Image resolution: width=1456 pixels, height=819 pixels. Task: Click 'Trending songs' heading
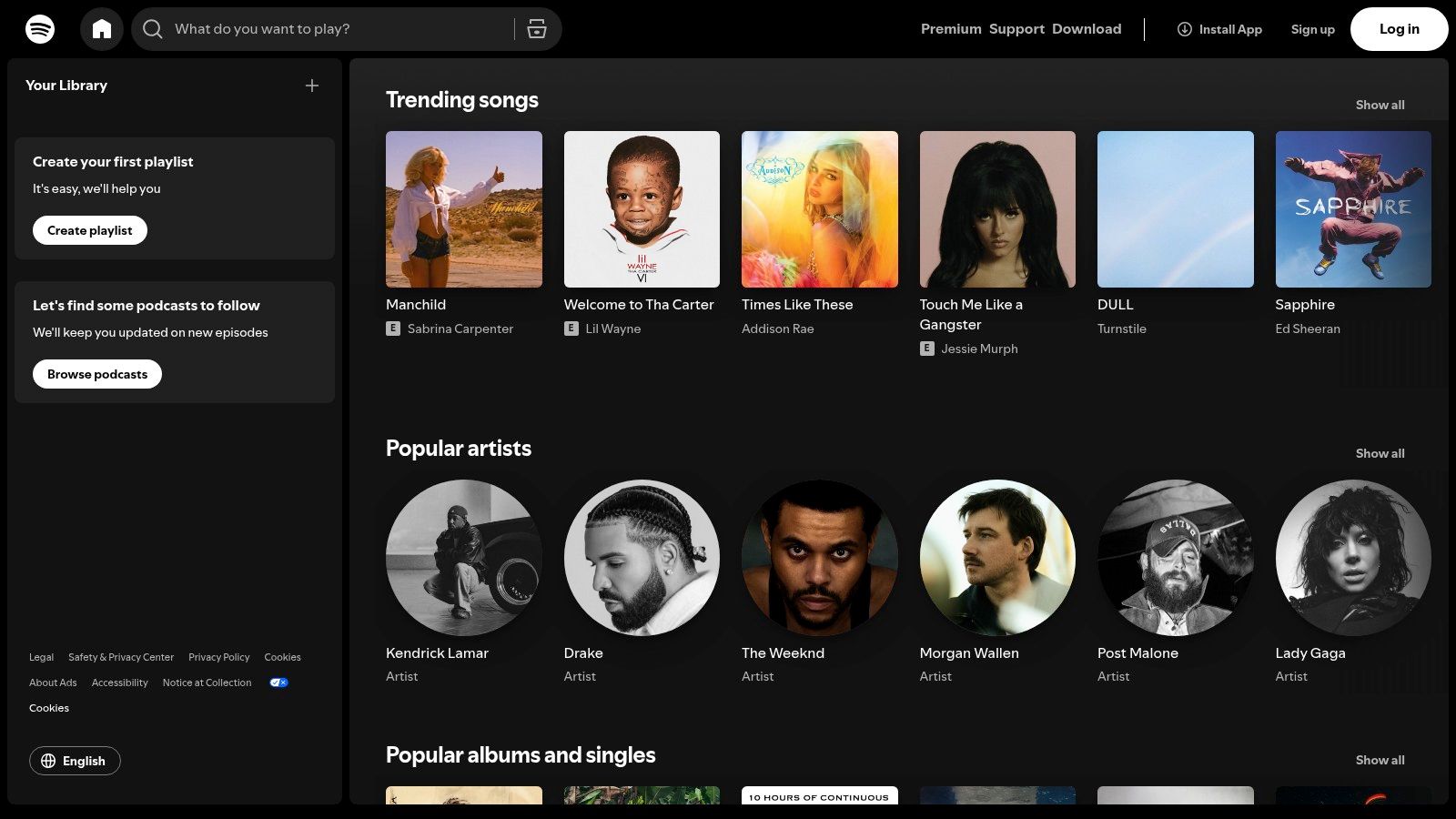[x=462, y=100]
